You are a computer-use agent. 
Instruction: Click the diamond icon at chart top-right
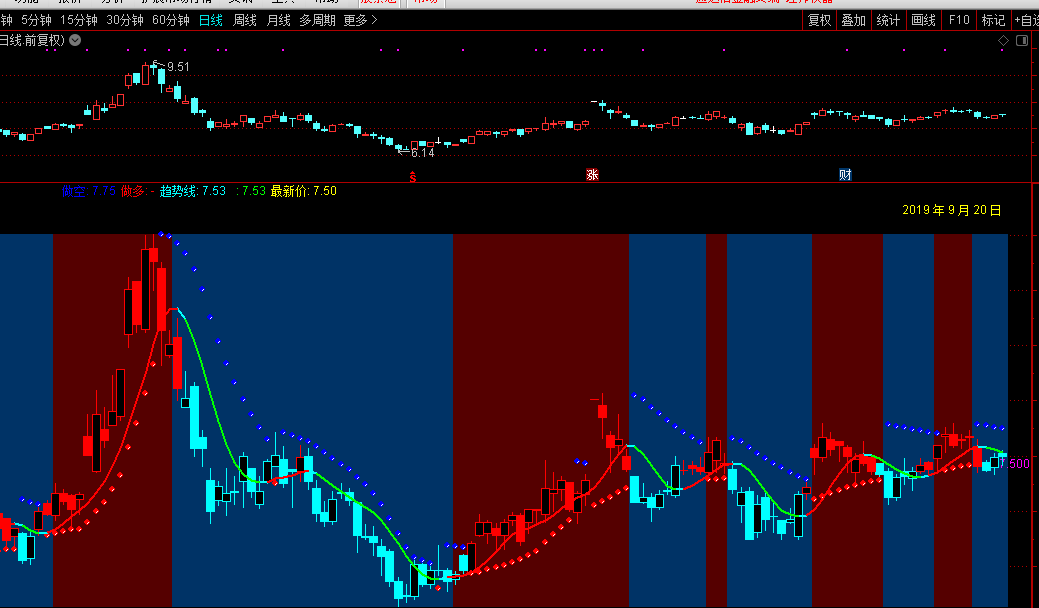(1004, 40)
